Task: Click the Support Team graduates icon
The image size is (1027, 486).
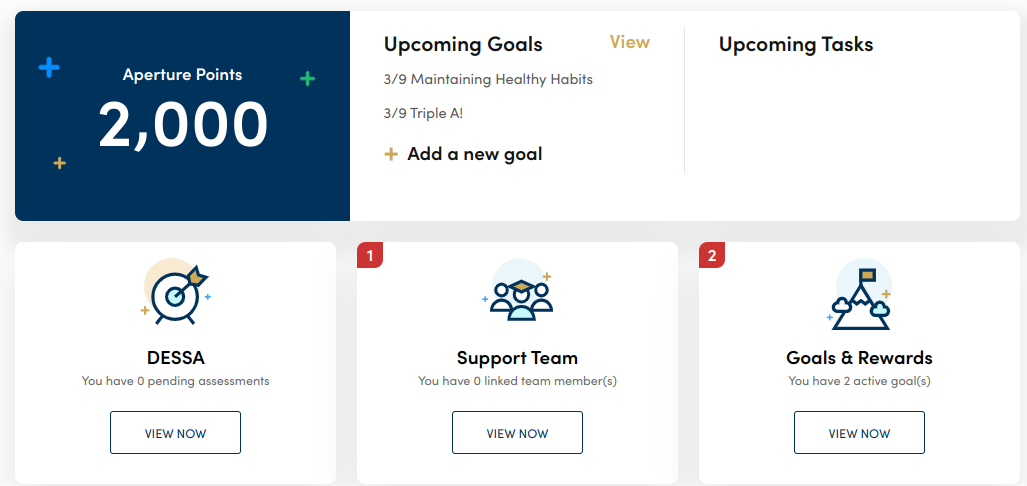Action: tap(519, 293)
